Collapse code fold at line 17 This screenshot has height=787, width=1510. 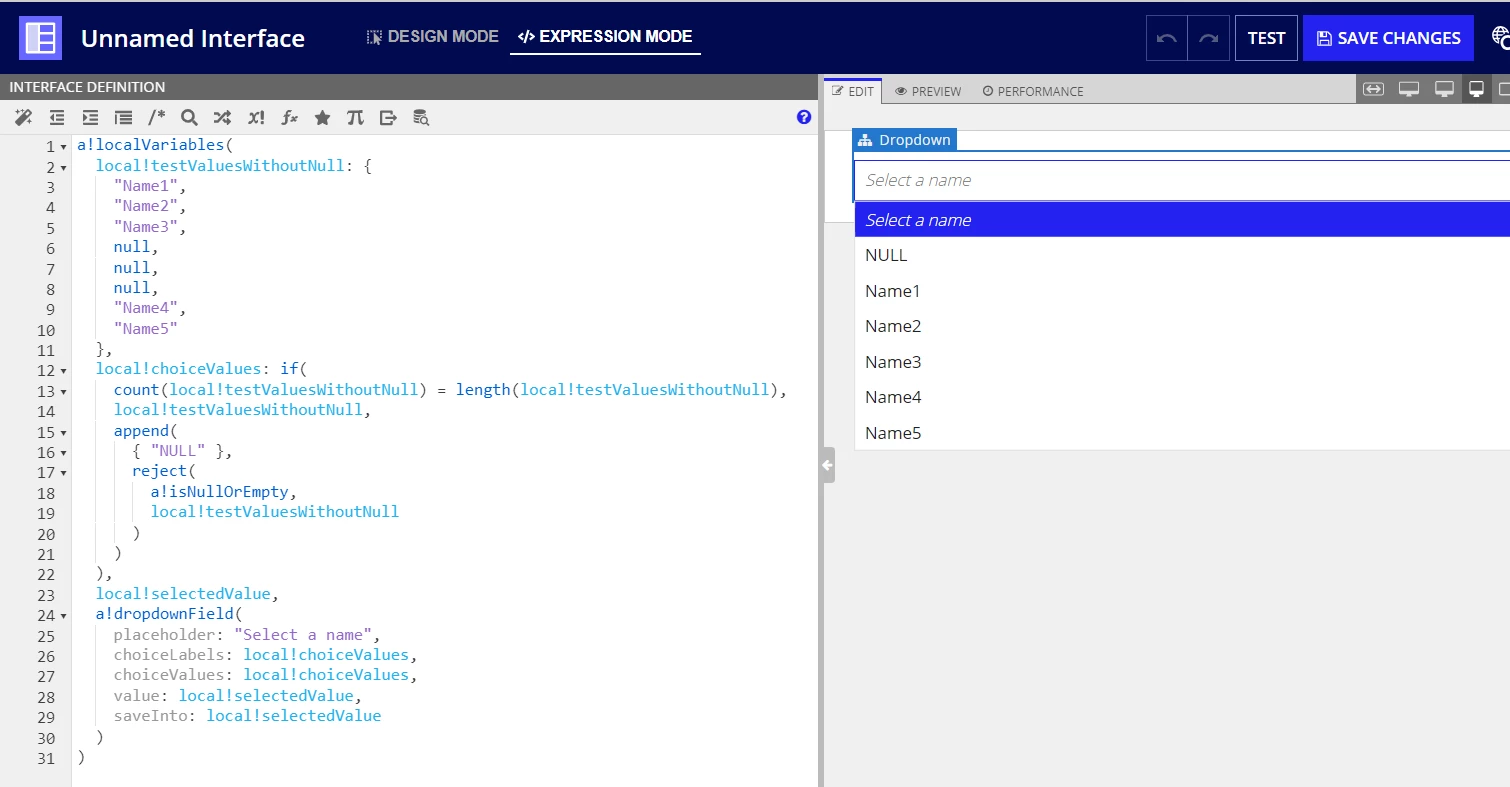coord(64,472)
